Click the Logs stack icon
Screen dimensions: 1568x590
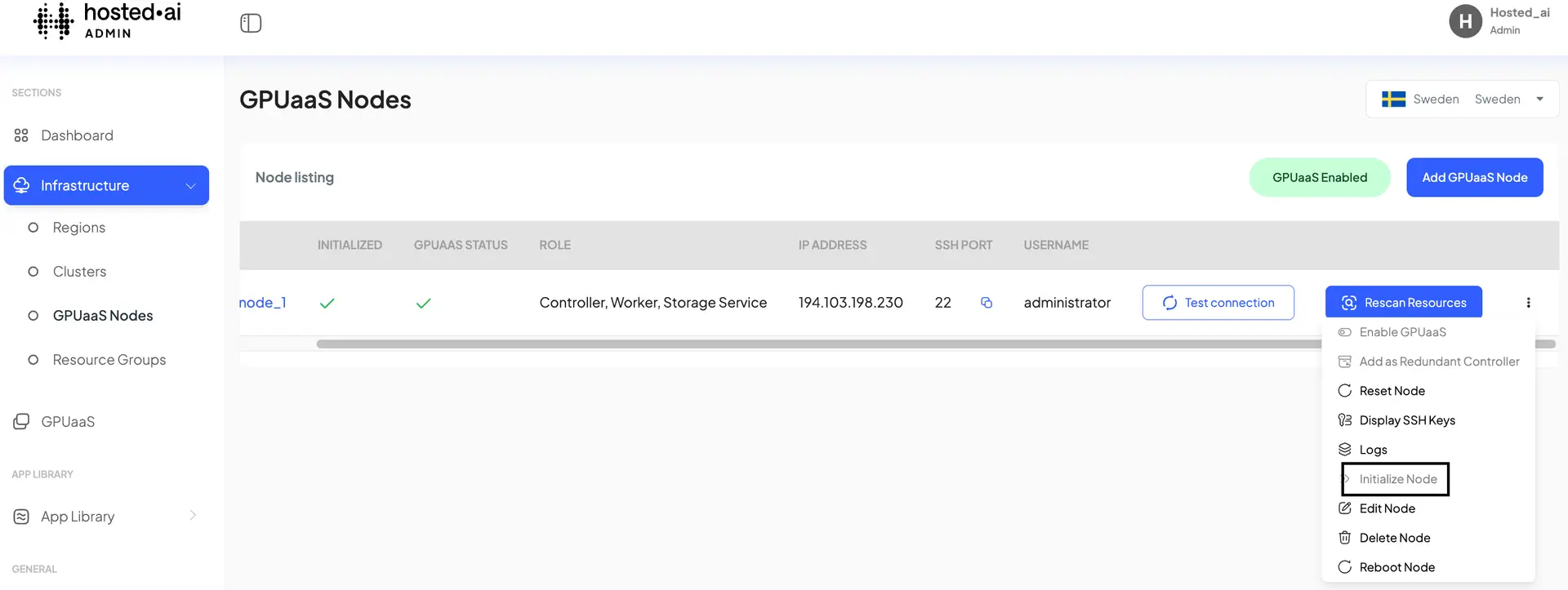pyautogui.click(x=1344, y=450)
